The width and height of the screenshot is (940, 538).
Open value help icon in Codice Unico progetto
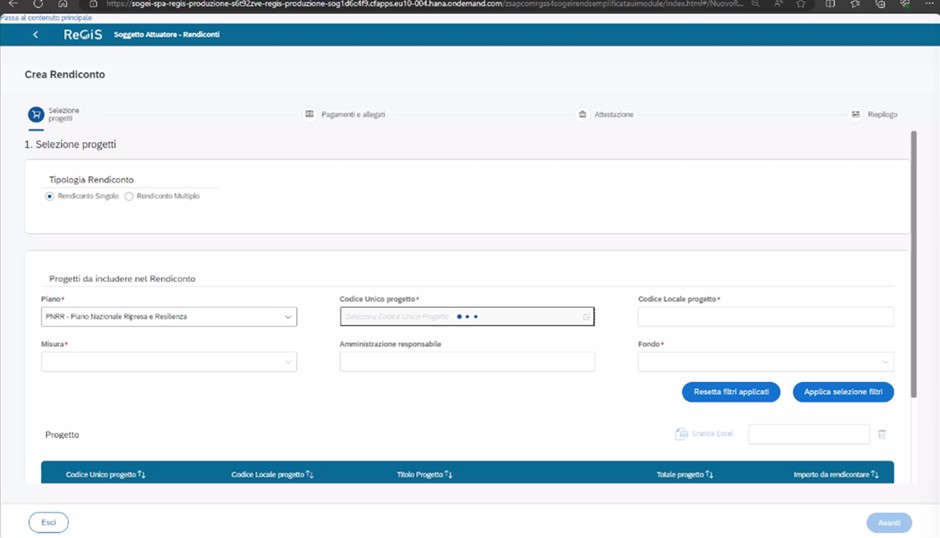(x=586, y=317)
